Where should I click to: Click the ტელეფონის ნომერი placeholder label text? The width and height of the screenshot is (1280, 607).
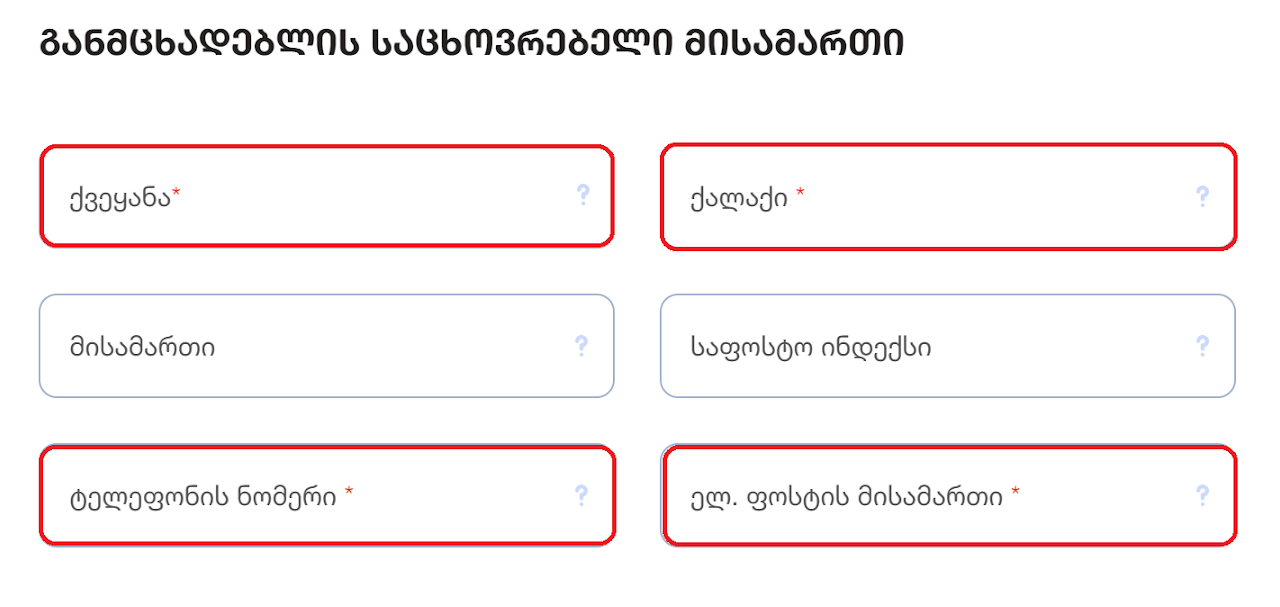(x=203, y=496)
